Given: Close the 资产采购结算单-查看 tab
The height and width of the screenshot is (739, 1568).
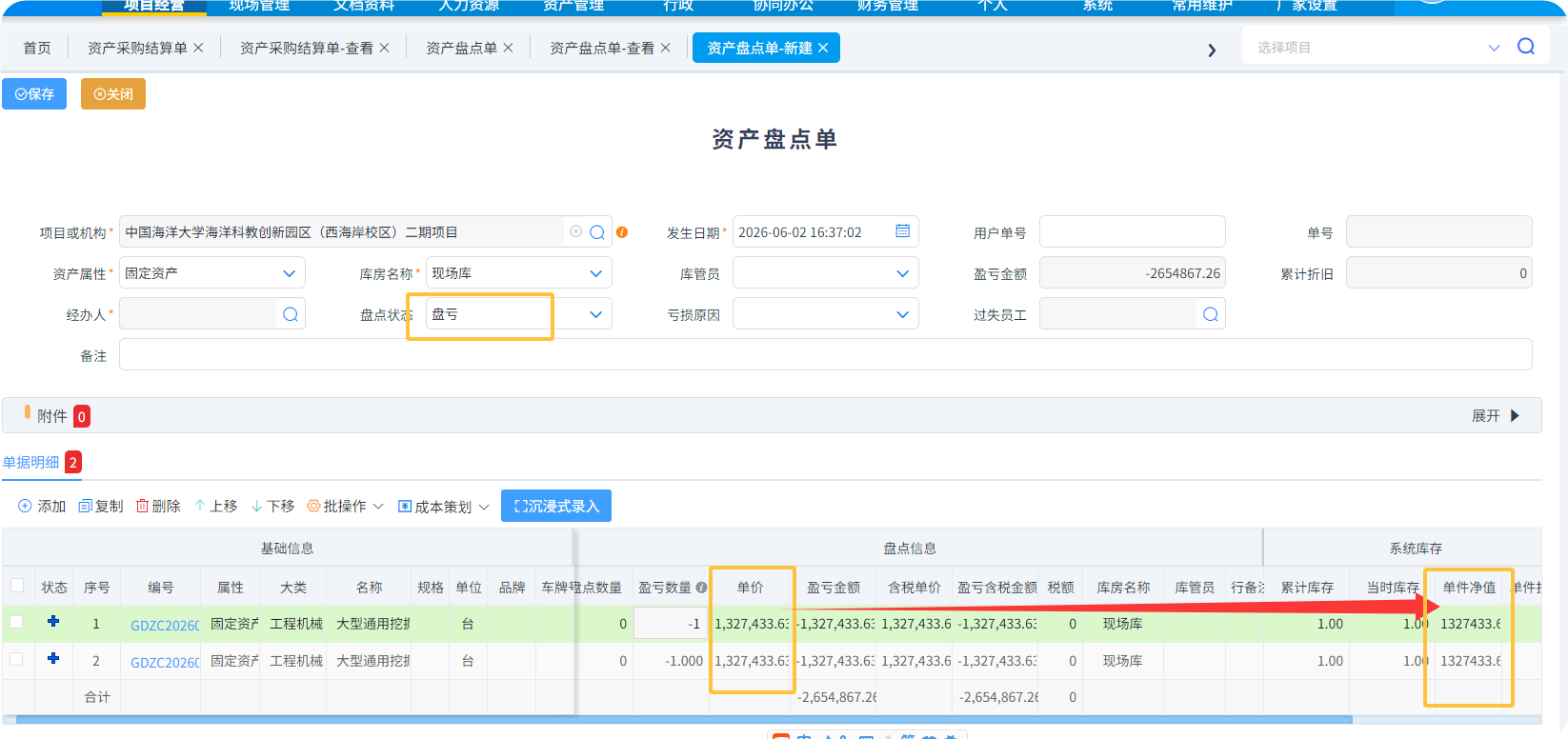Looking at the screenshot, I should (x=384, y=48).
